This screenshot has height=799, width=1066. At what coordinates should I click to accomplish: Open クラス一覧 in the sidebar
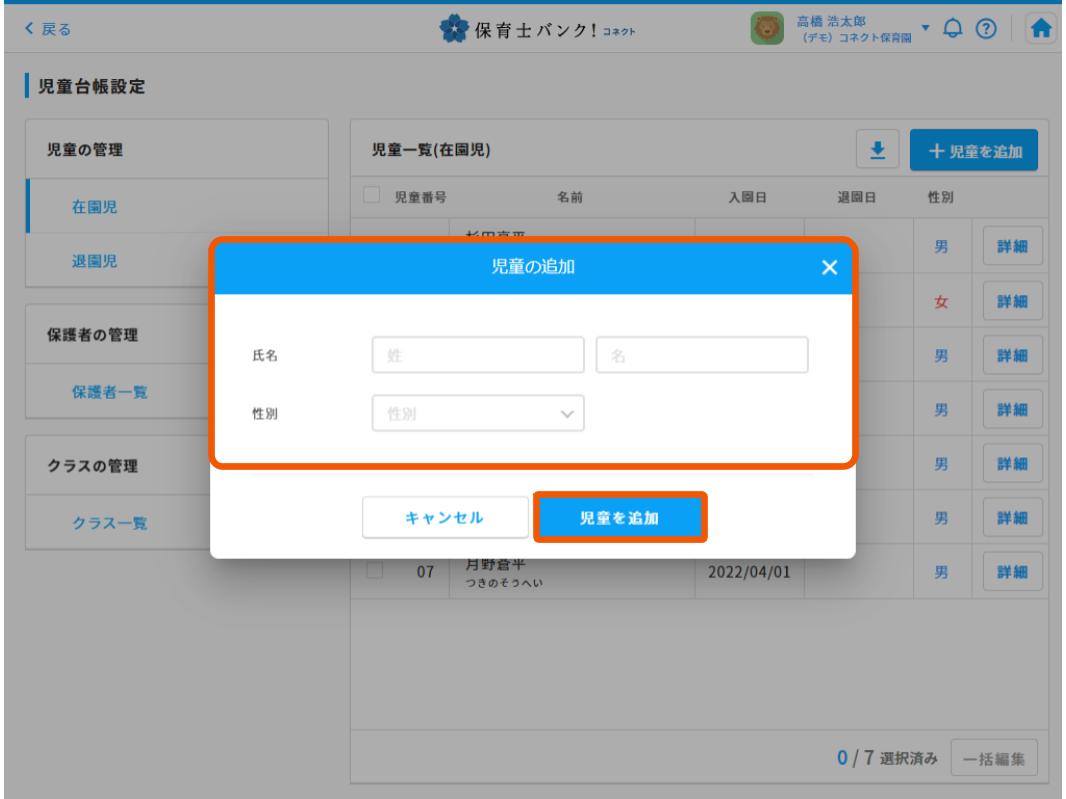108,521
